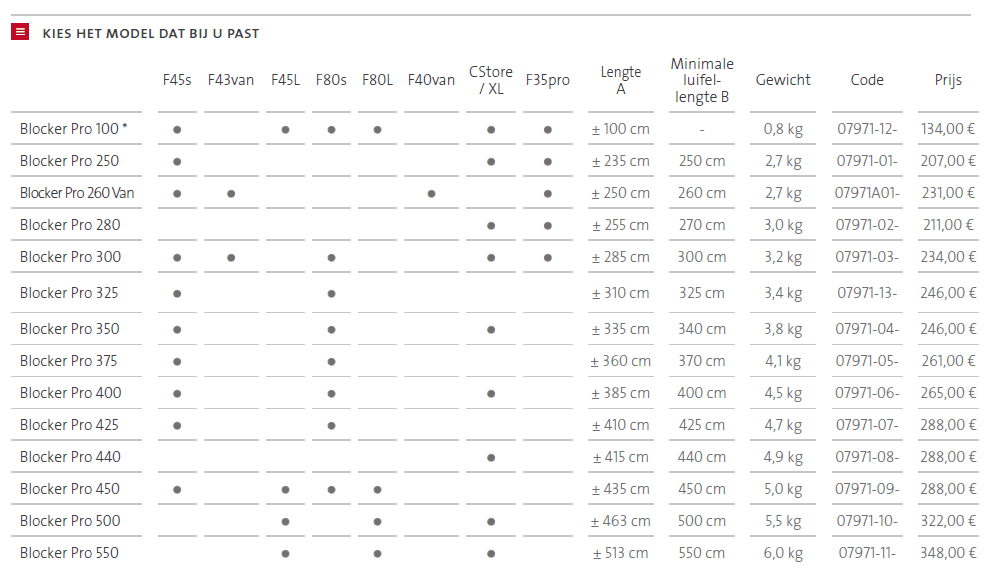Viewport: 987px width, 573px height.
Task: Click the F45L dot in Blocker Pro 550 row
Action: pyautogui.click(x=285, y=553)
